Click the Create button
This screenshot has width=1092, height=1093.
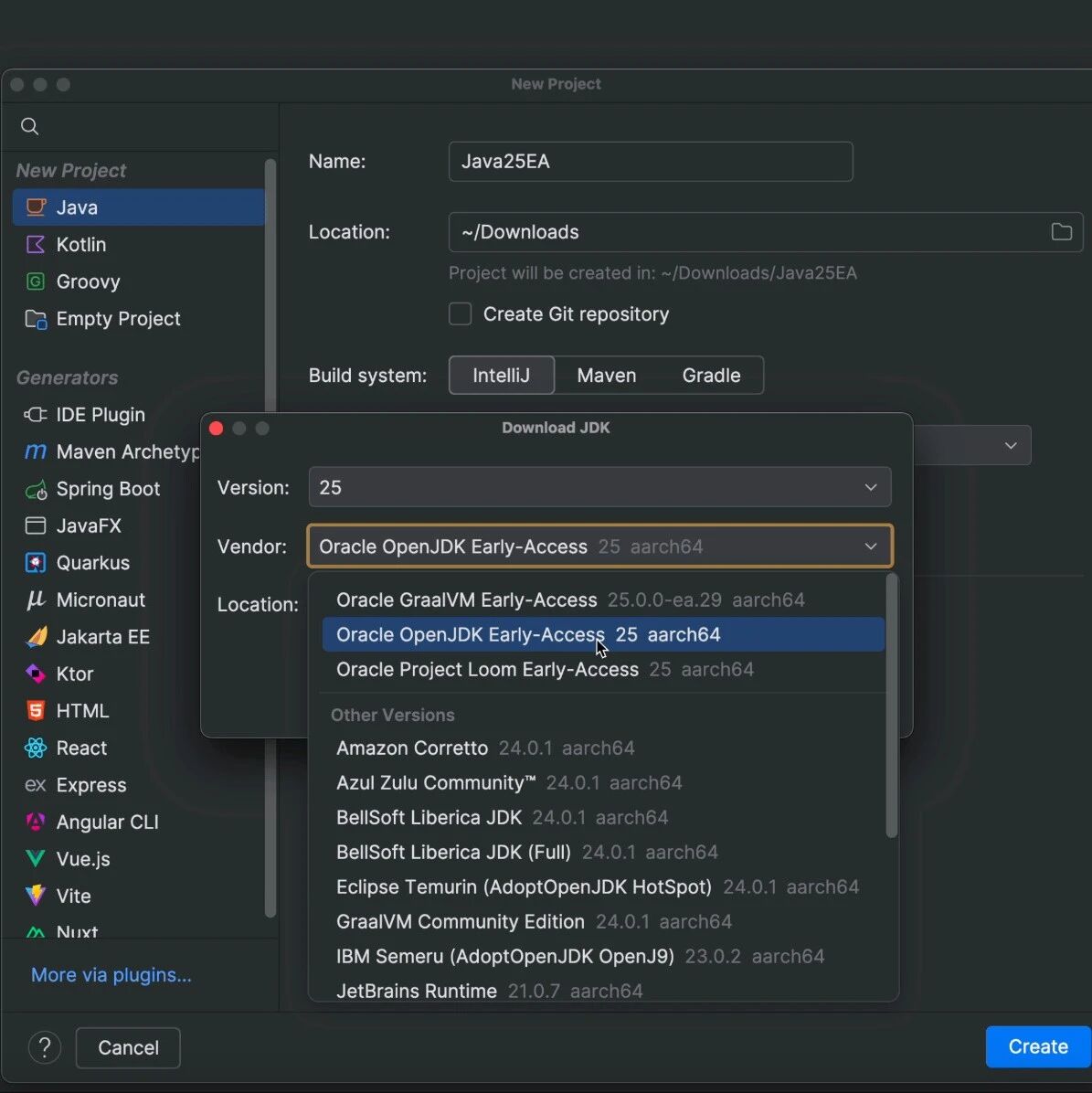tap(1038, 1047)
